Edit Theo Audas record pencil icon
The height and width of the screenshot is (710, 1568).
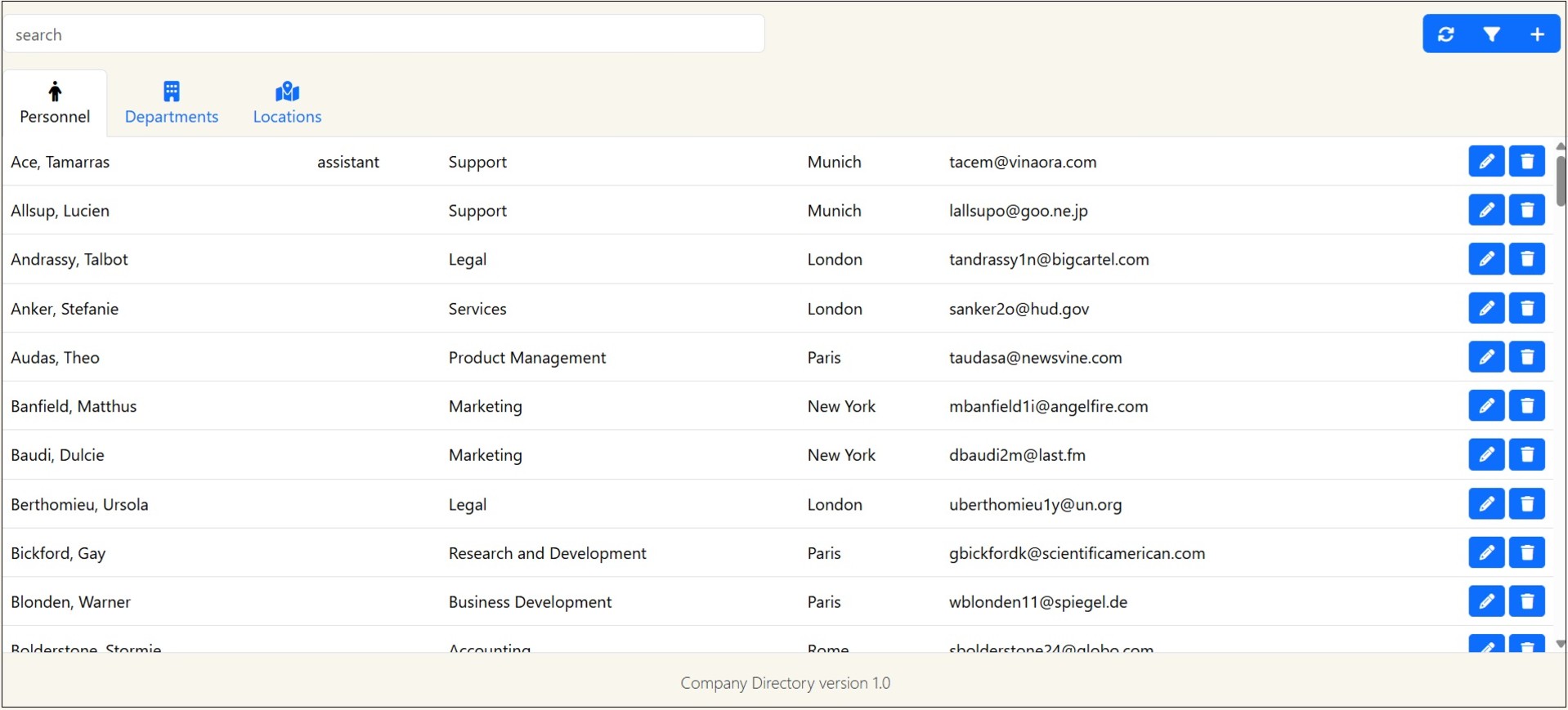pos(1486,357)
